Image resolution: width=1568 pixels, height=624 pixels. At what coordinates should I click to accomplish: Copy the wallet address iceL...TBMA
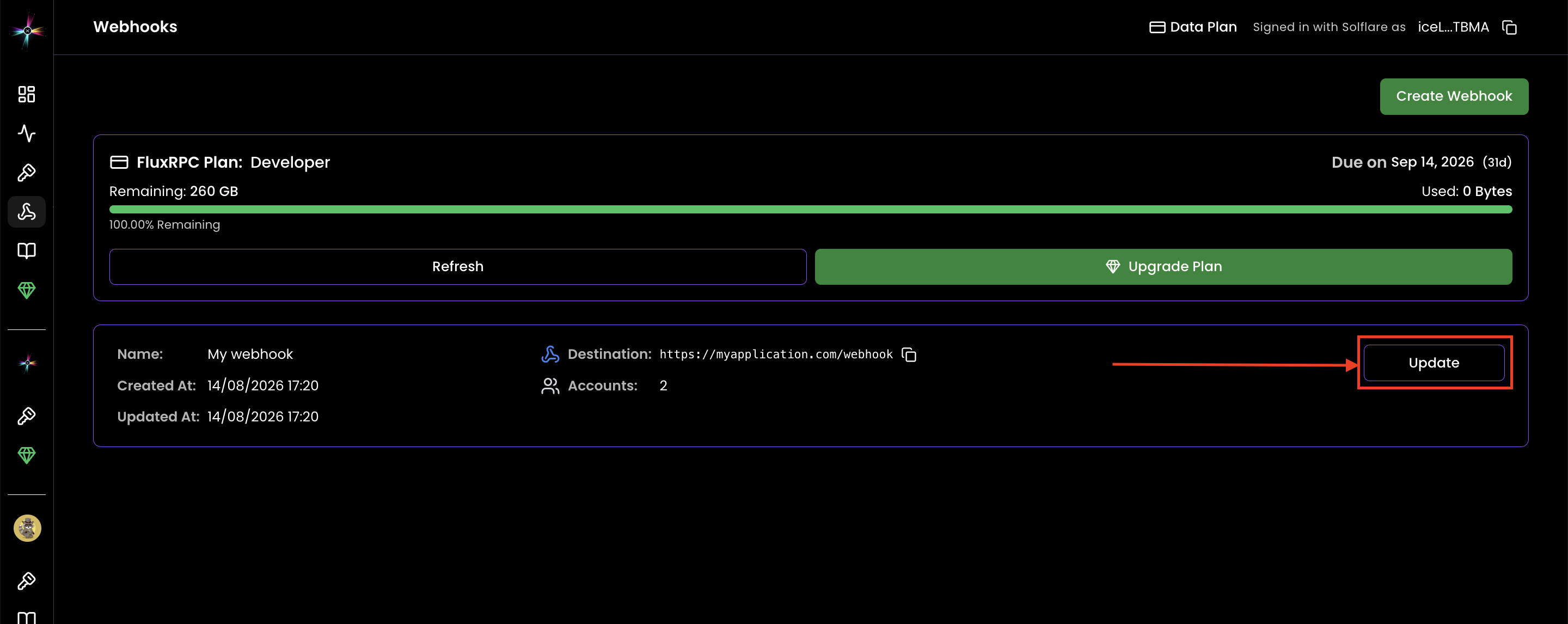point(1509,27)
